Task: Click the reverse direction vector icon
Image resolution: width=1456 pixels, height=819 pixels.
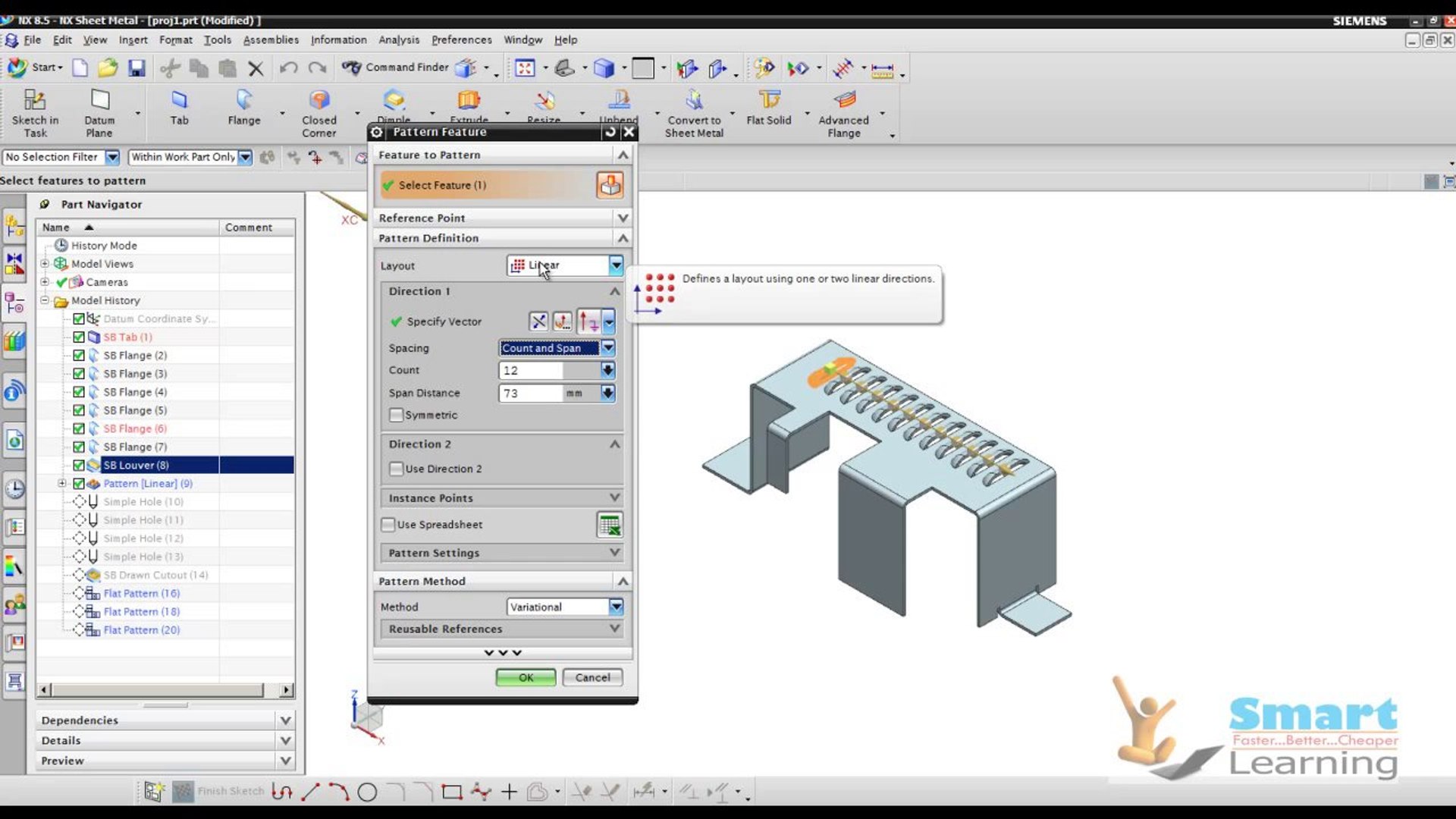Action: pos(538,322)
